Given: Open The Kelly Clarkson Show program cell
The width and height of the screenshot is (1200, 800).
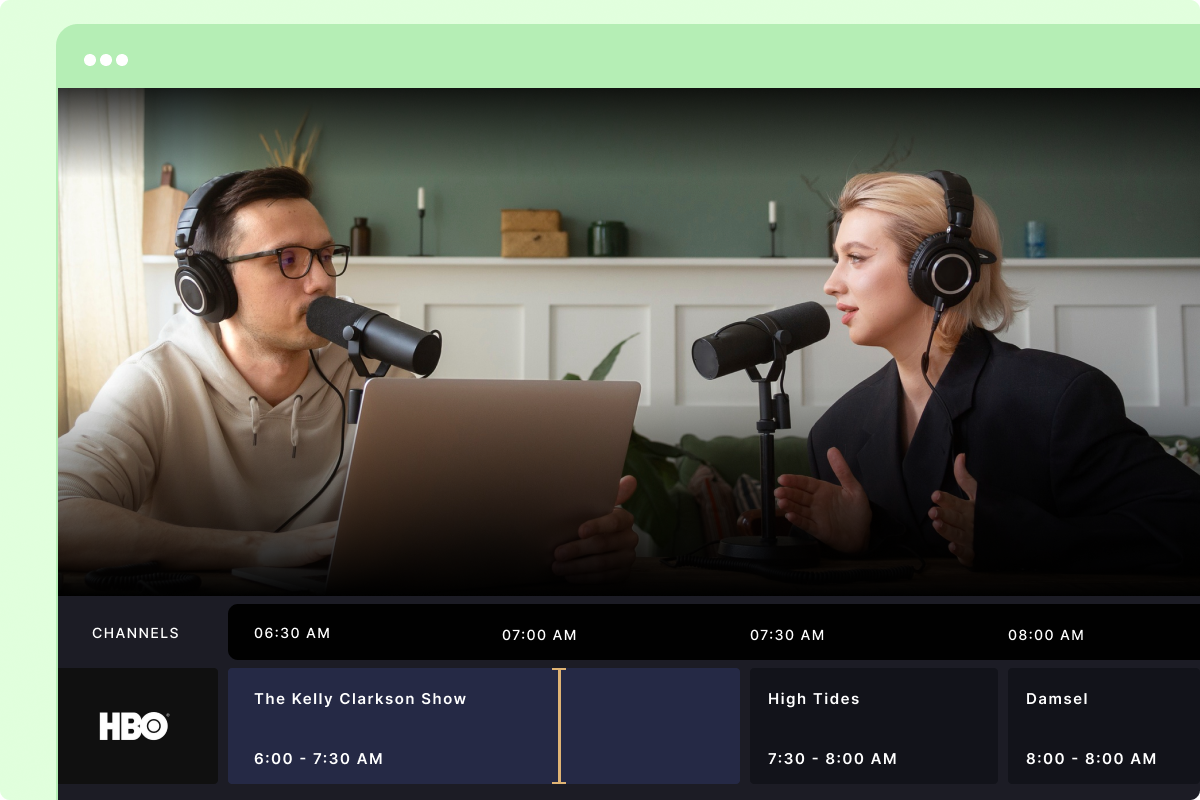Looking at the screenshot, I should click(x=400, y=725).
